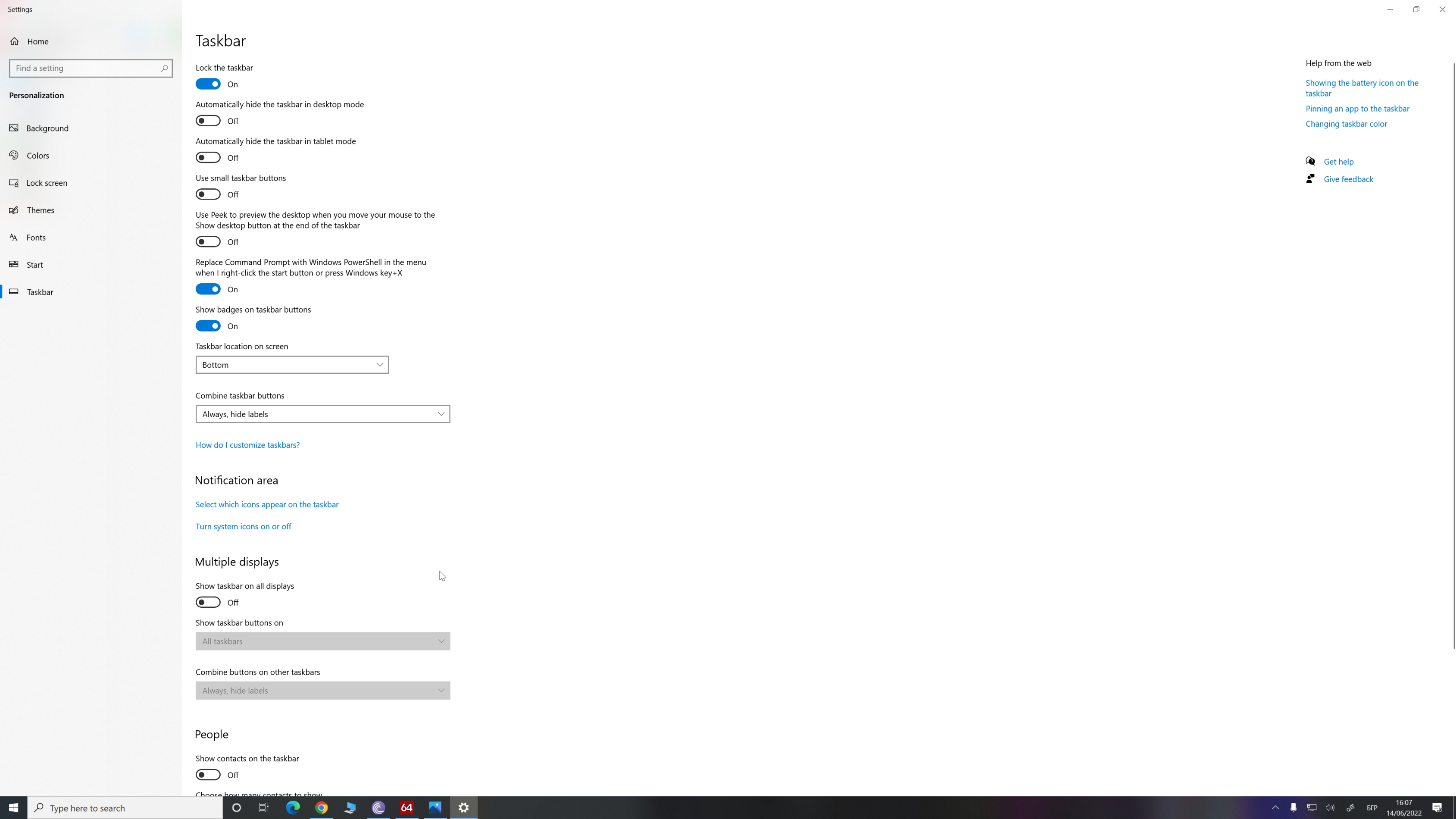Image resolution: width=1456 pixels, height=819 pixels.
Task: Click Give feedback link
Action: pos(1348,179)
